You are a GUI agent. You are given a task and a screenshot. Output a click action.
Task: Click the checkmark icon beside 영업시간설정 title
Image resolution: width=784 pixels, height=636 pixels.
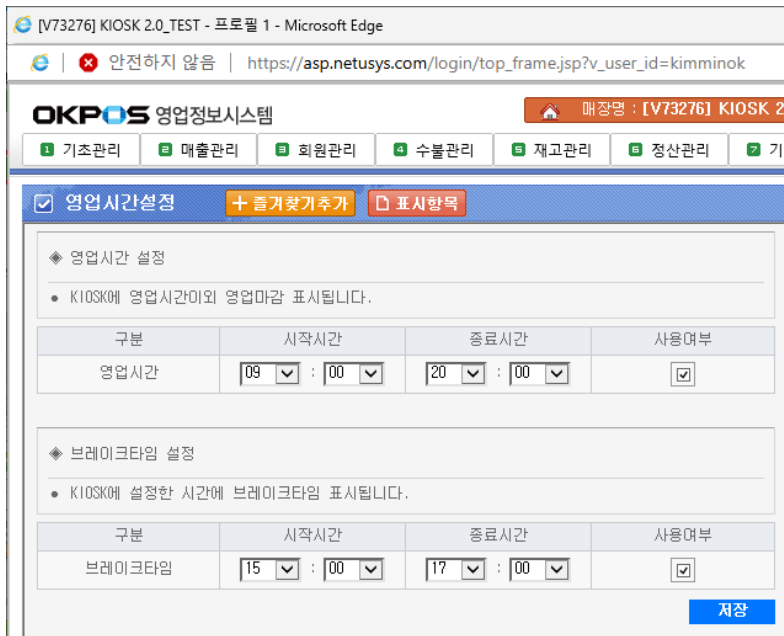coord(43,204)
